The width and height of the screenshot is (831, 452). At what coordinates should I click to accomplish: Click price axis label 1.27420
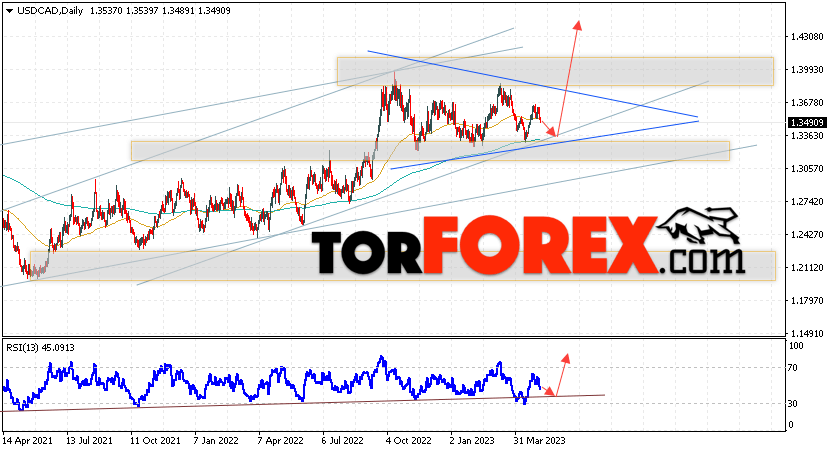click(807, 201)
